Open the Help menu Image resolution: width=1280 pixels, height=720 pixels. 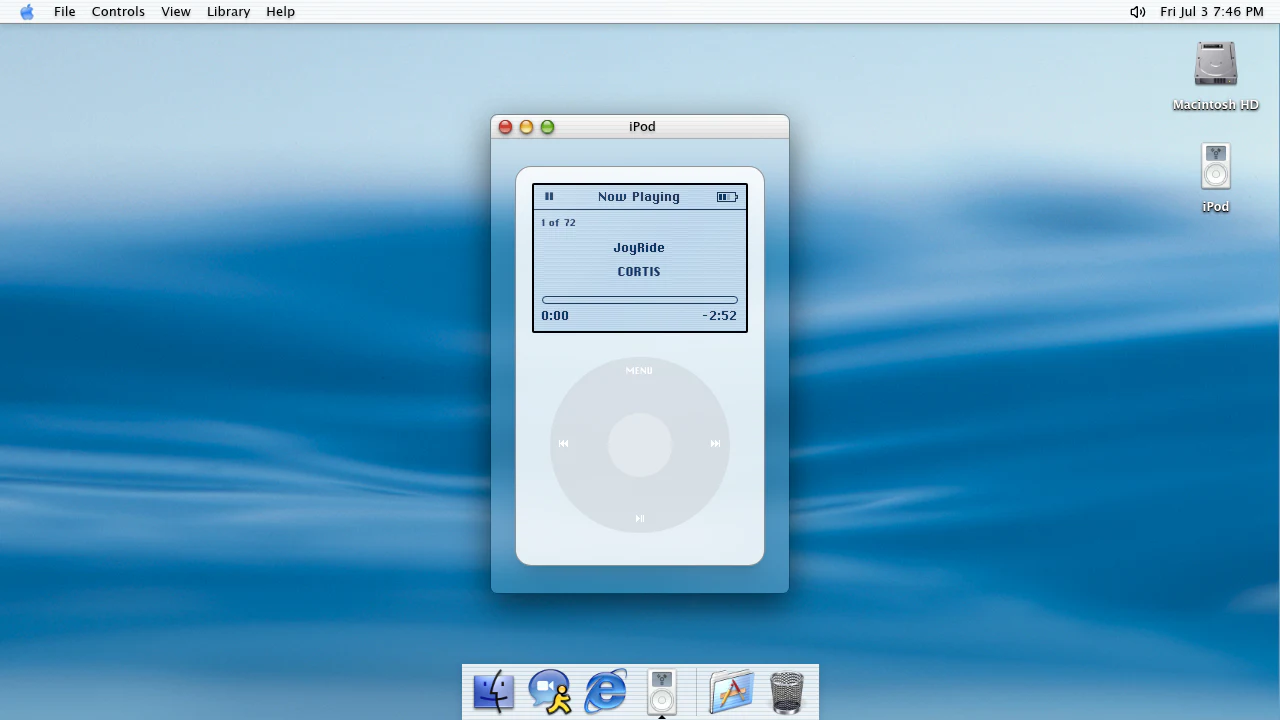(281, 12)
